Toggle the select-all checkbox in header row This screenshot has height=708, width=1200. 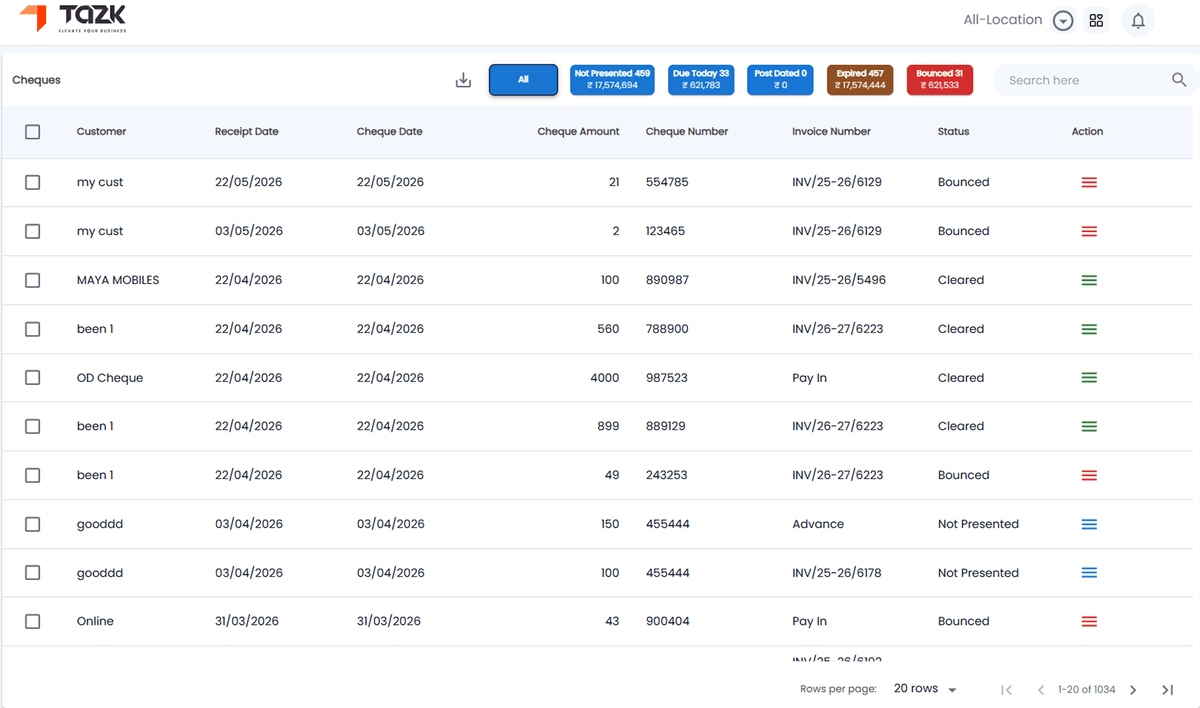point(33,131)
